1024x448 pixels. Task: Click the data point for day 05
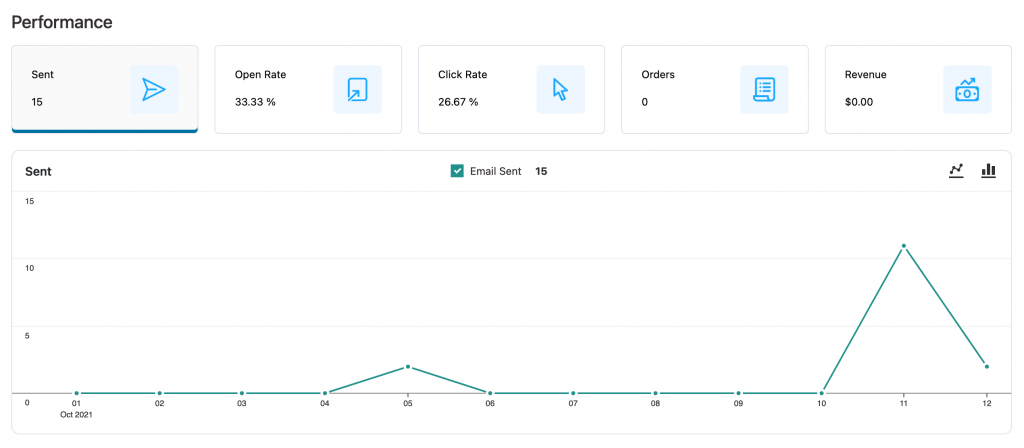408,366
